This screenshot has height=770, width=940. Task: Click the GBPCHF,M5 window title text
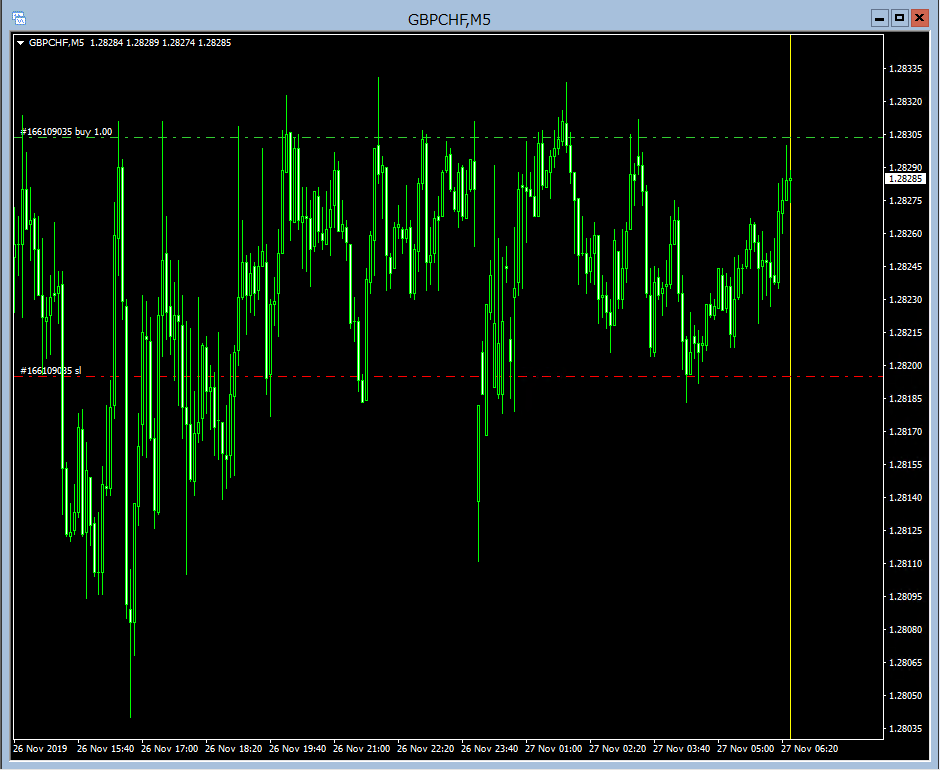(449, 20)
